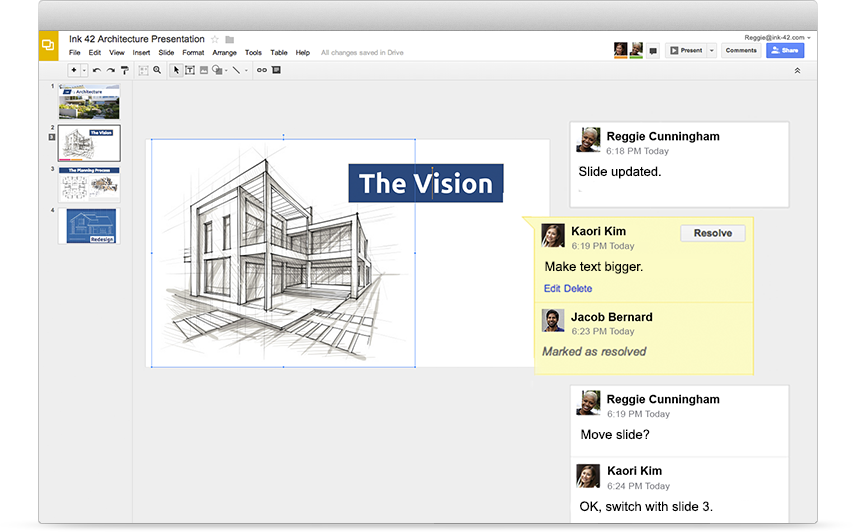Collapse the toolbar with double chevron

click(x=797, y=71)
